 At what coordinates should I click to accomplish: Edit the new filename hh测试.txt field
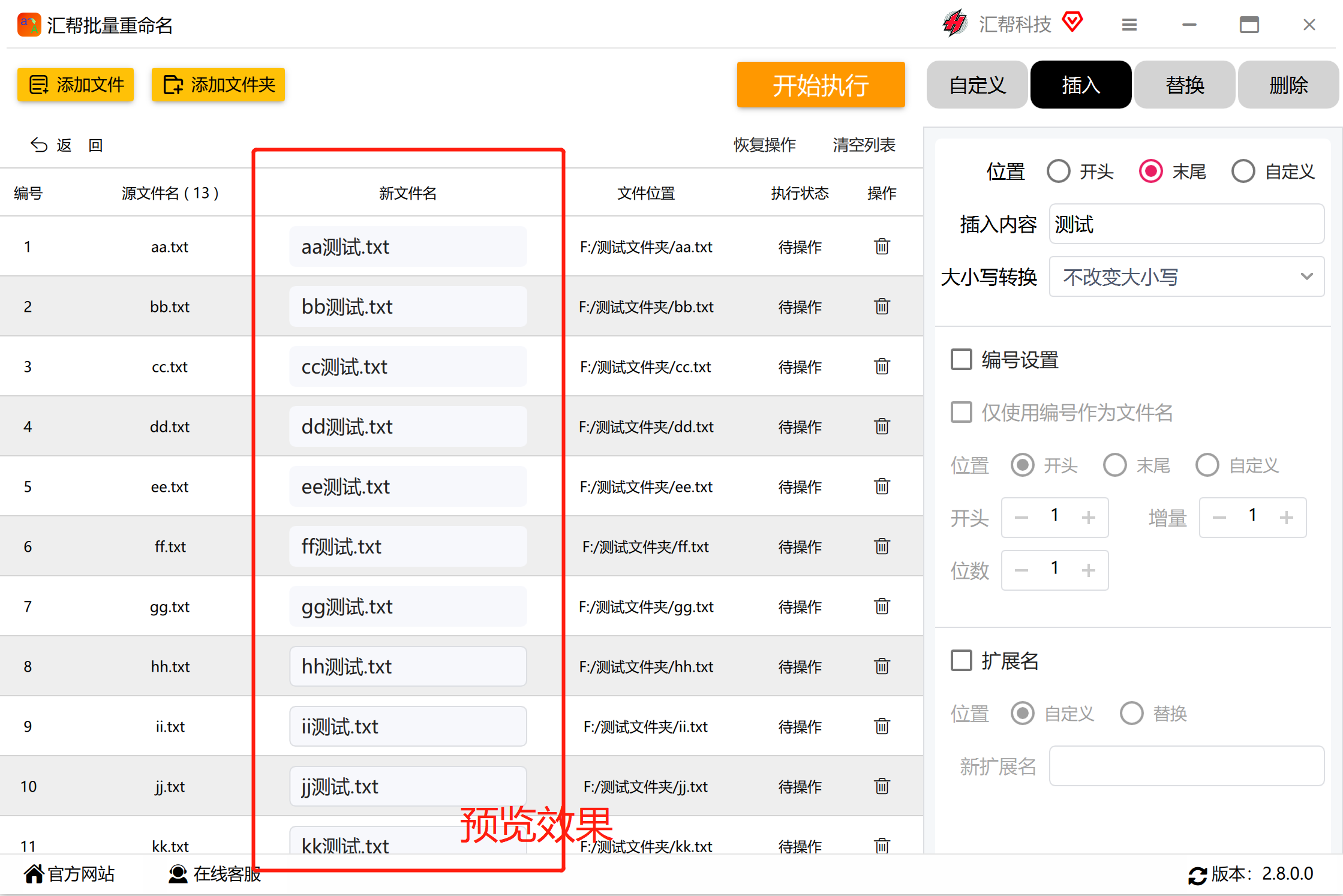click(x=408, y=666)
